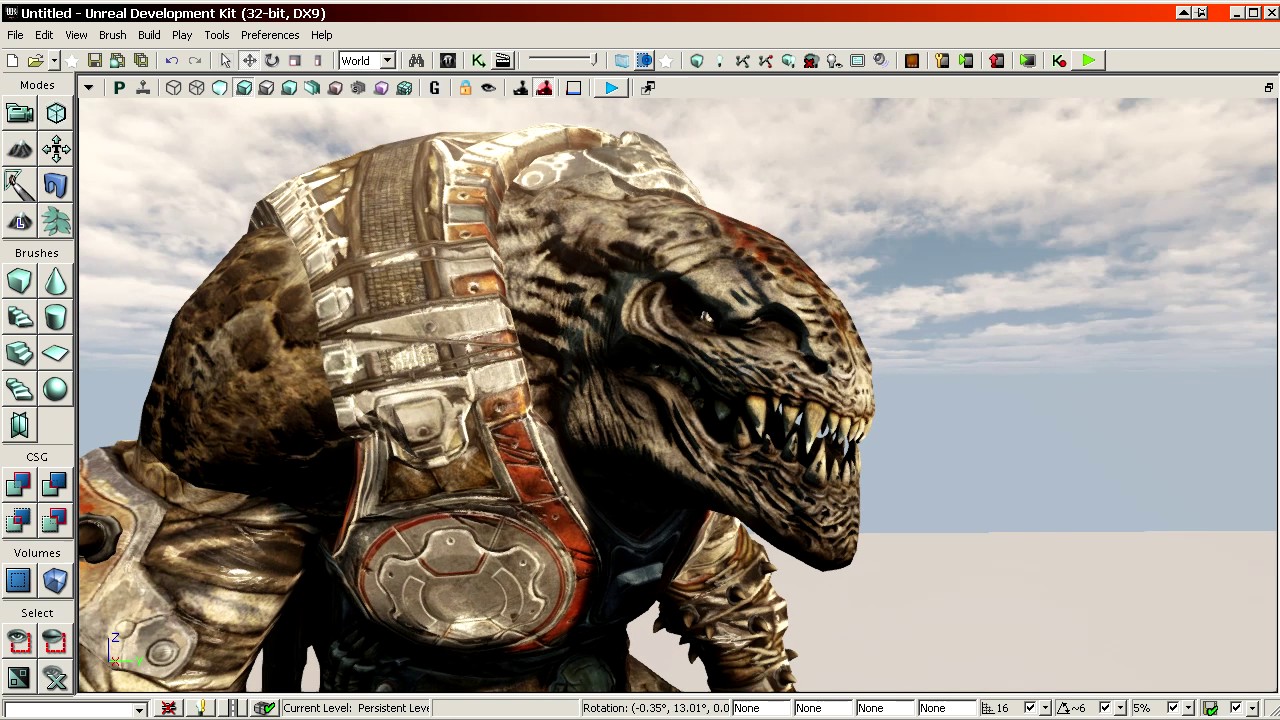Toggle rotation grid snapping checkbox
Screen dimensions: 1280x720
tap(1105, 708)
